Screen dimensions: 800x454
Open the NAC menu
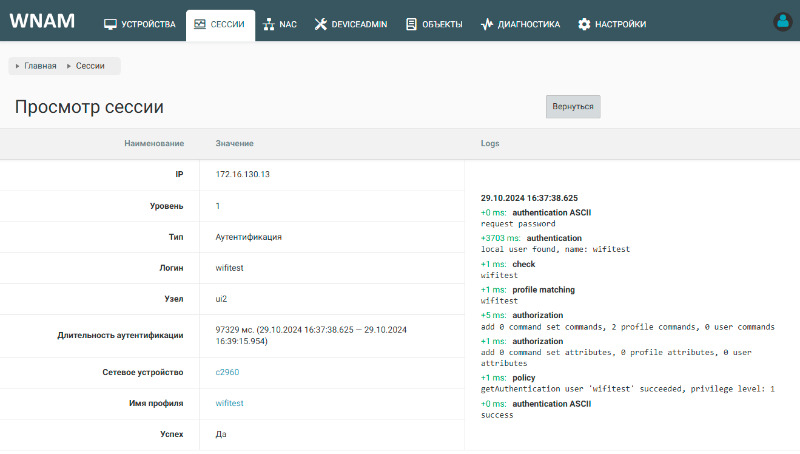[x=288, y=24]
